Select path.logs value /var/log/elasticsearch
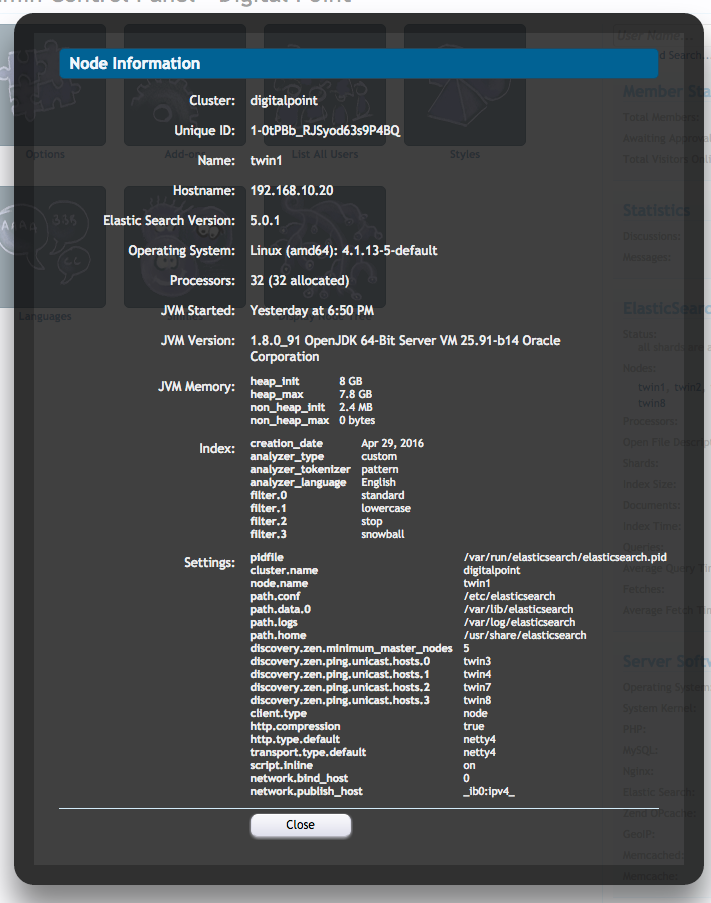The width and height of the screenshot is (711, 903). pos(519,623)
